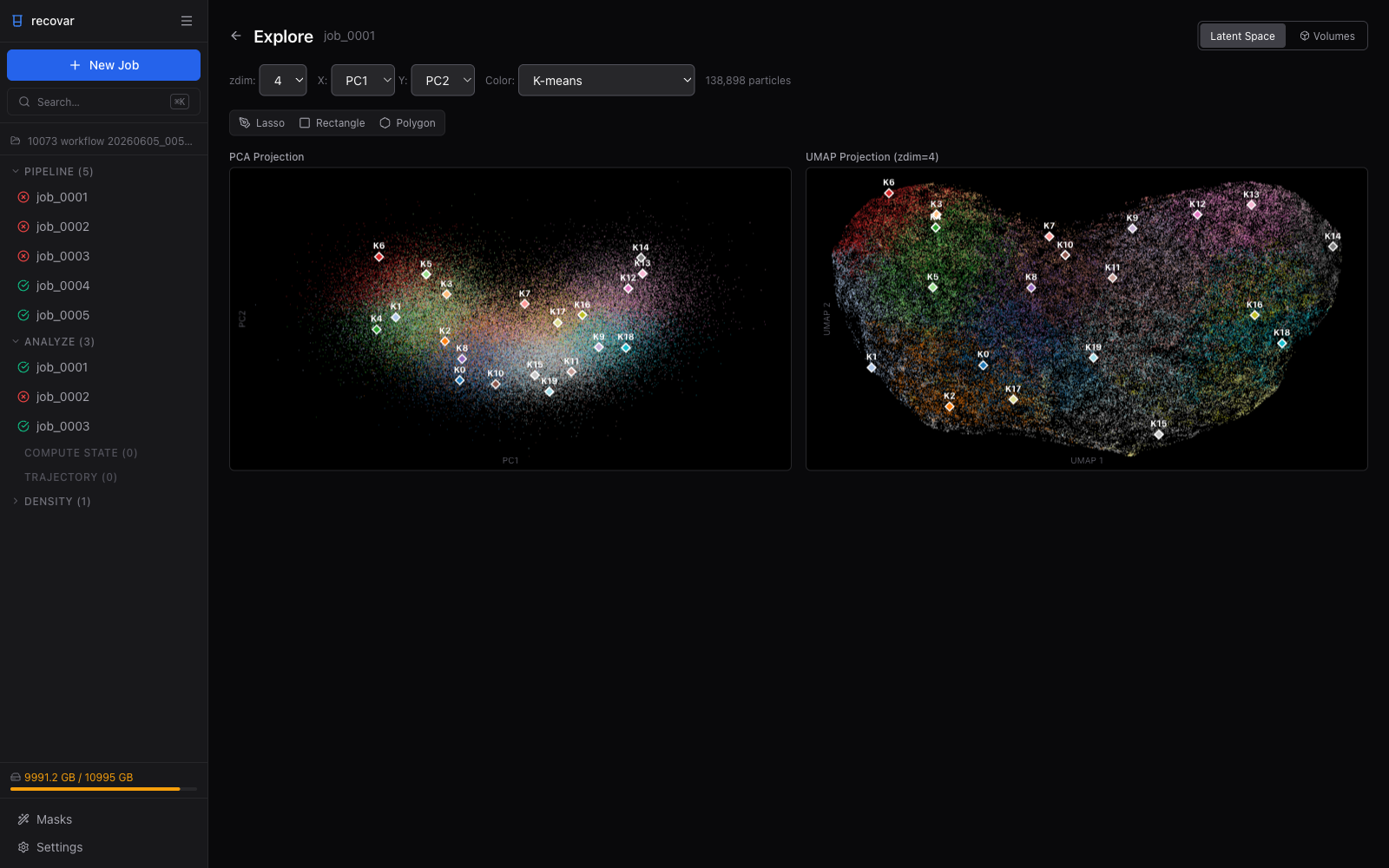Click K13 centroid marker in UMAP plot
The height and width of the screenshot is (868, 1389).
coord(1251,205)
